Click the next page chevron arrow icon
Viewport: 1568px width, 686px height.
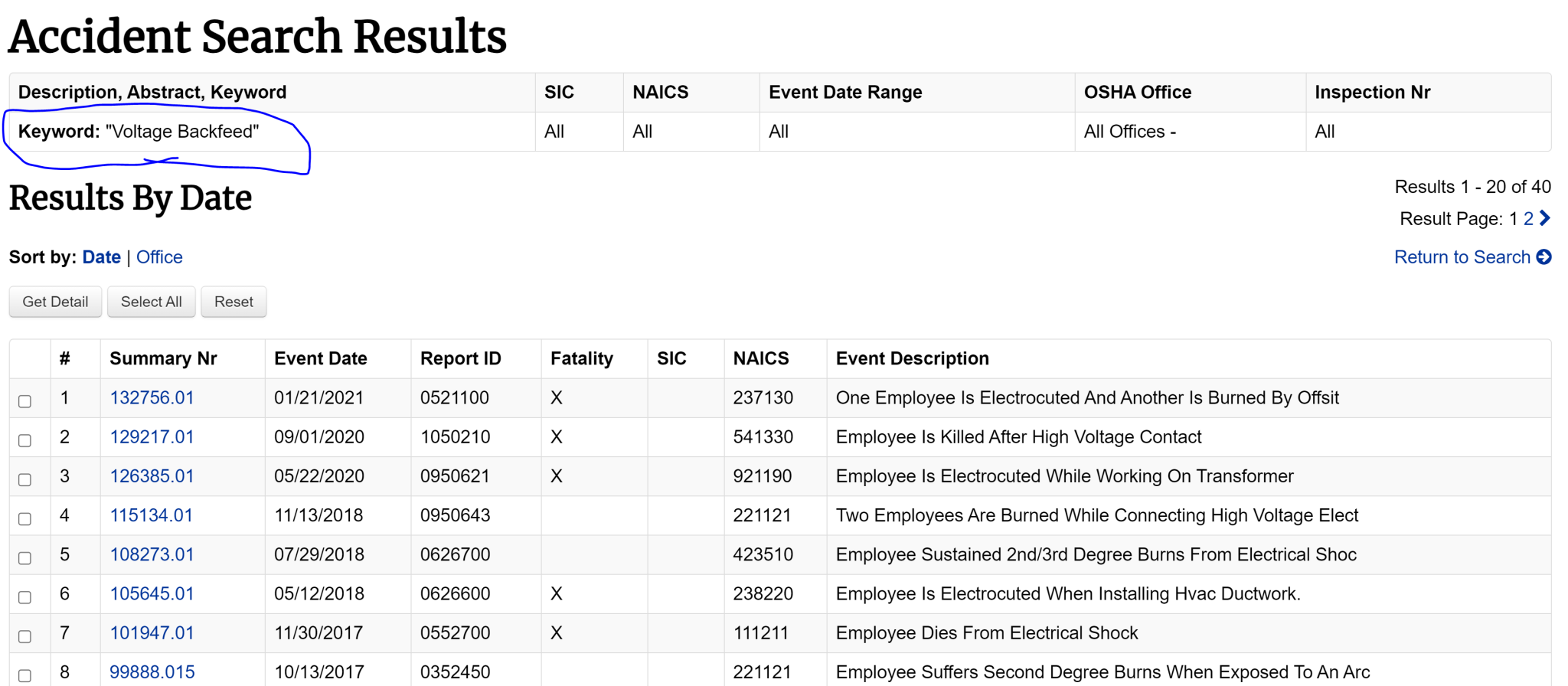pos(1545,218)
